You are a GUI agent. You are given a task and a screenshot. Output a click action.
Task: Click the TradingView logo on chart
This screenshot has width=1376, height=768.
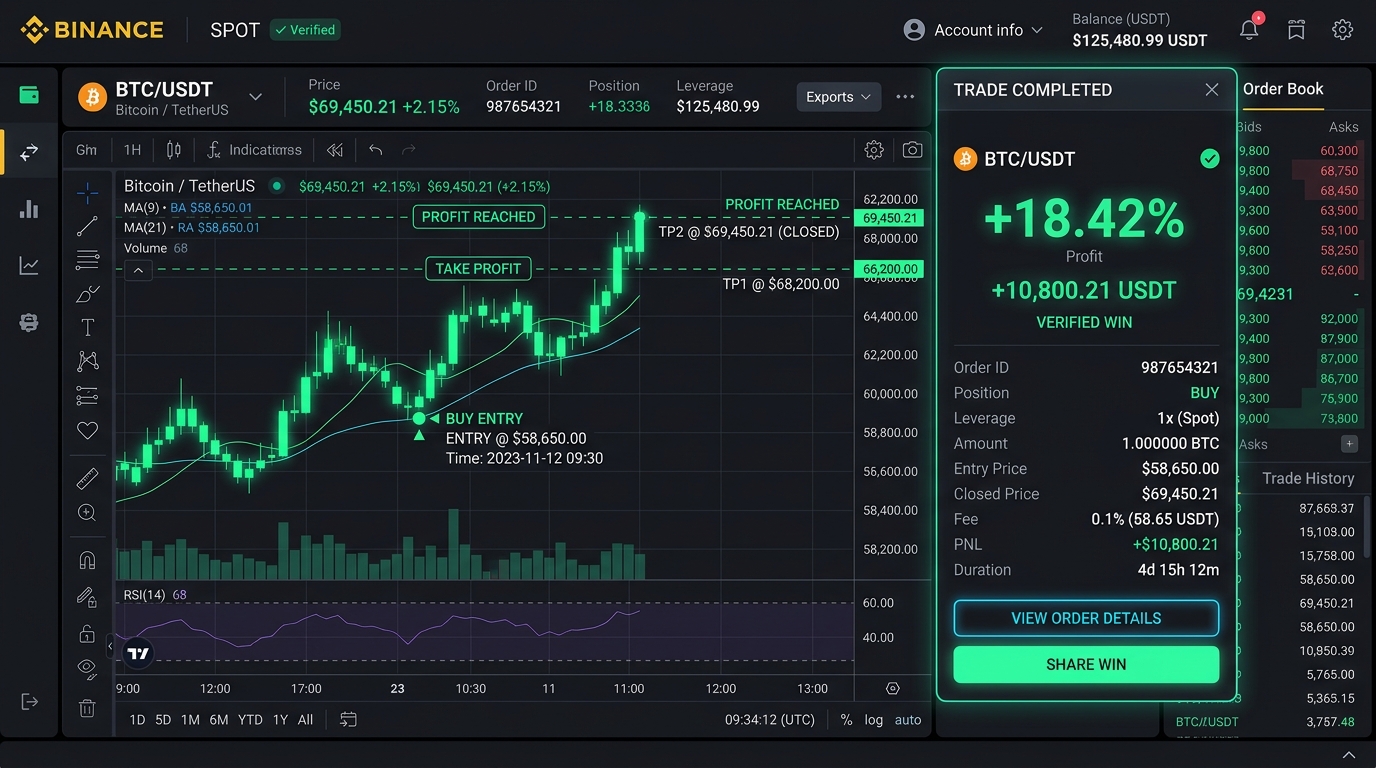tap(138, 654)
